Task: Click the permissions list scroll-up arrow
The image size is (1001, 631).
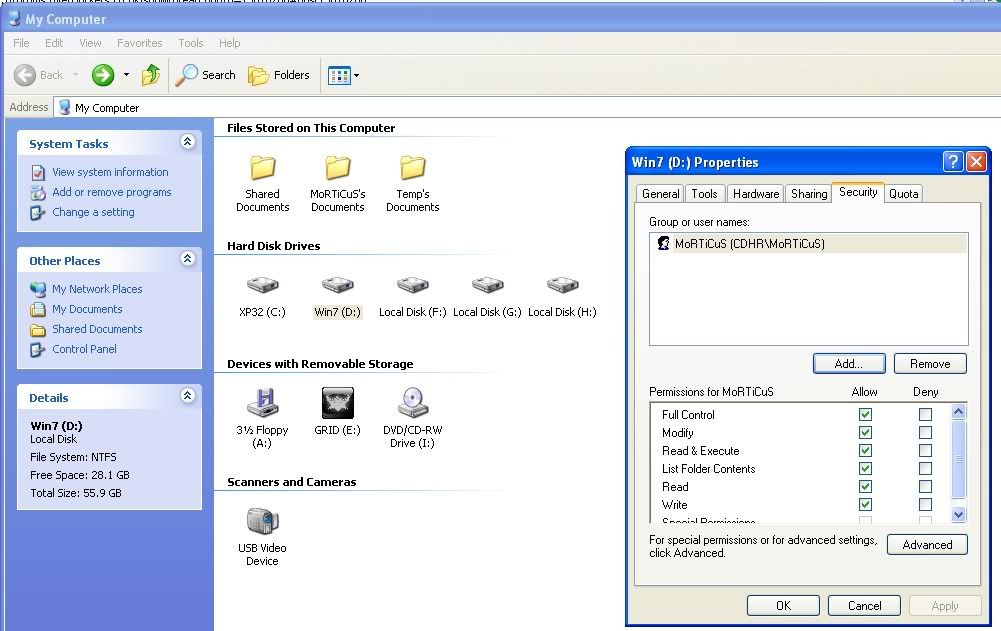Action: [x=958, y=412]
